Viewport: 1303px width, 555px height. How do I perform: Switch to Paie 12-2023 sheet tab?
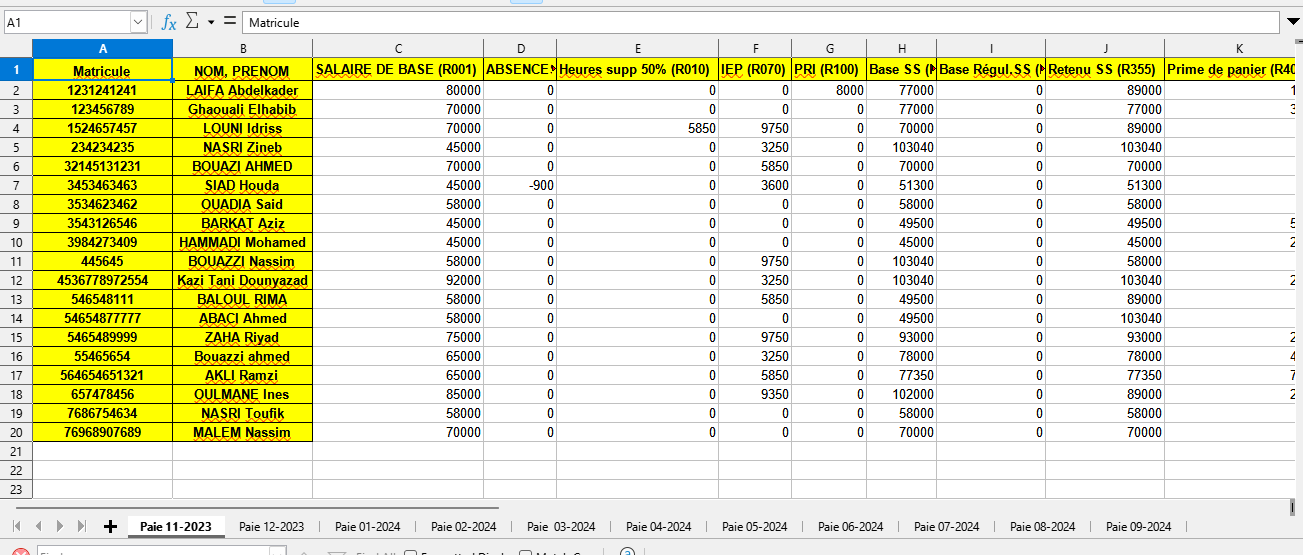tap(271, 527)
